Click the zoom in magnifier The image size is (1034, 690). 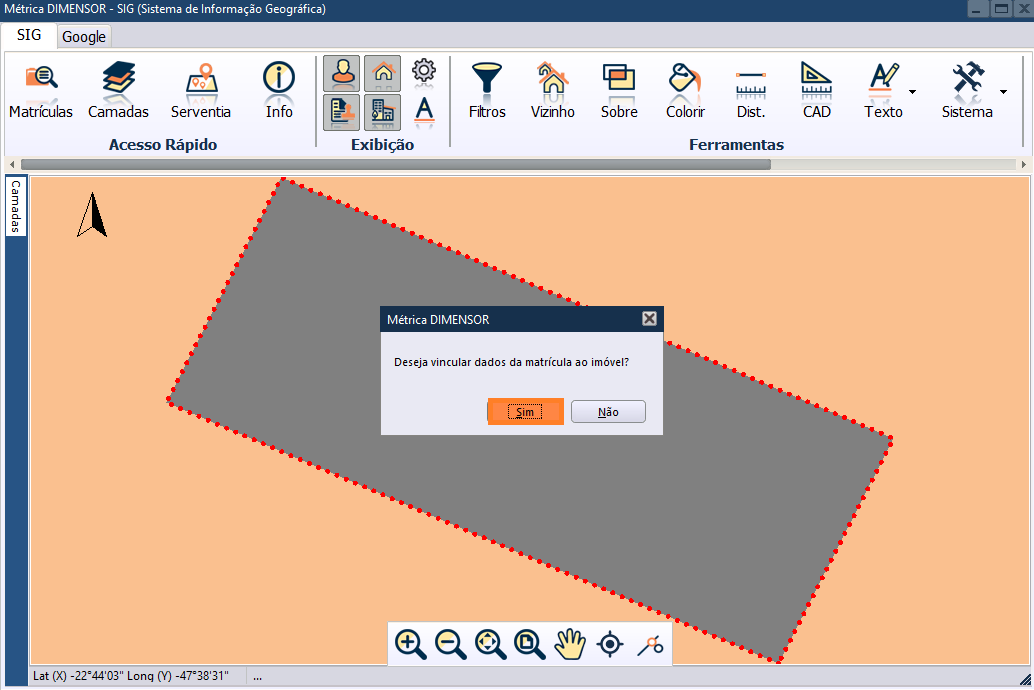pyautogui.click(x=410, y=644)
